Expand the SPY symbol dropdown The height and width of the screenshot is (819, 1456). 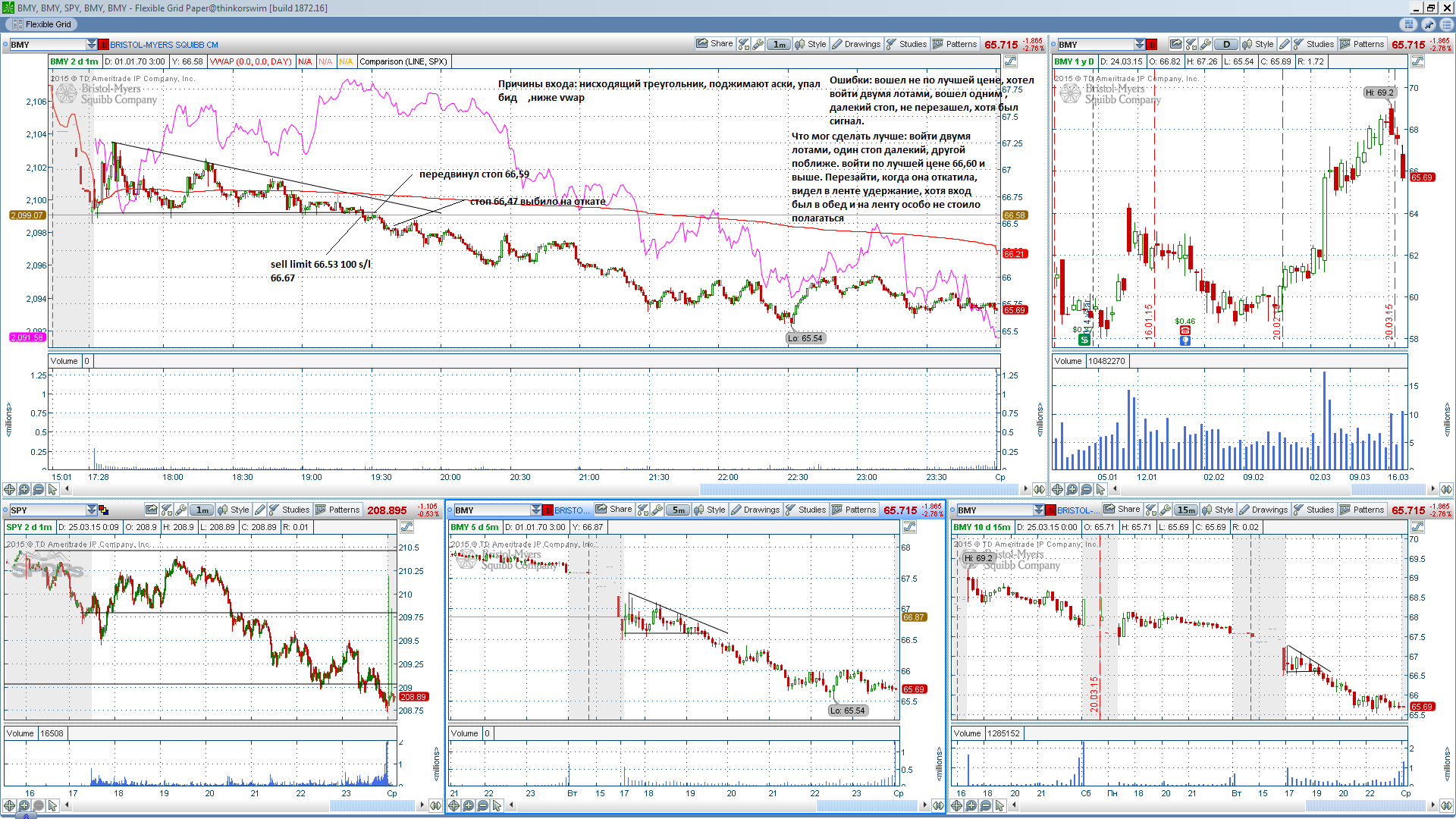(92, 510)
